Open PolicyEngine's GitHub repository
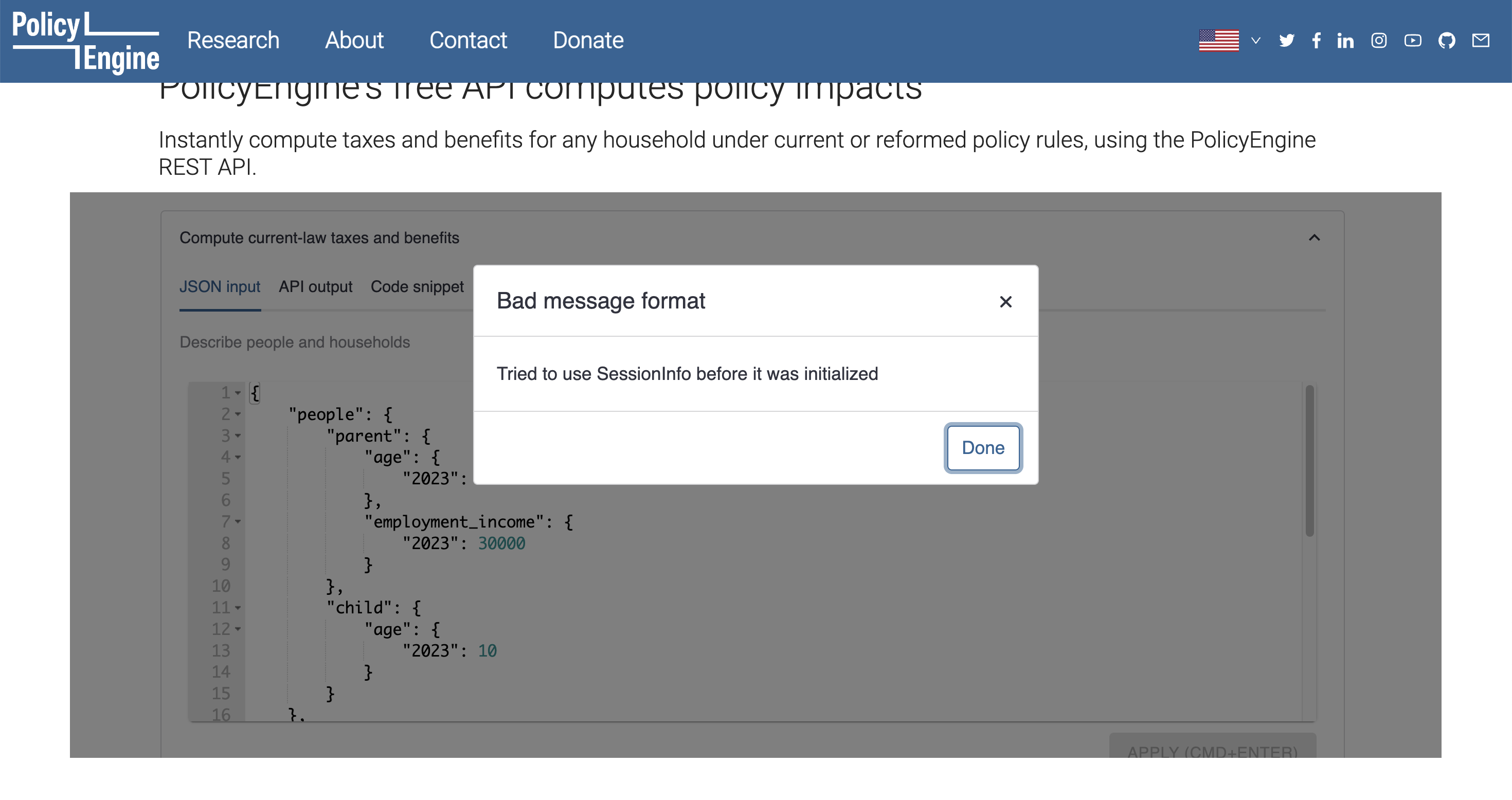This screenshot has width=1512, height=800. 1447,41
